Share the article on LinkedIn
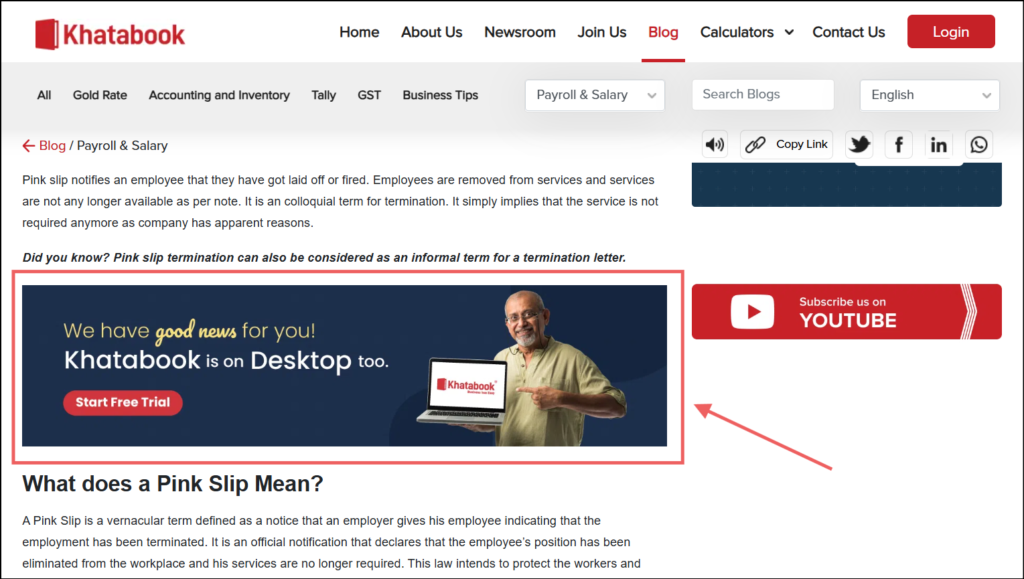1024x579 pixels. tap(938, 144)
